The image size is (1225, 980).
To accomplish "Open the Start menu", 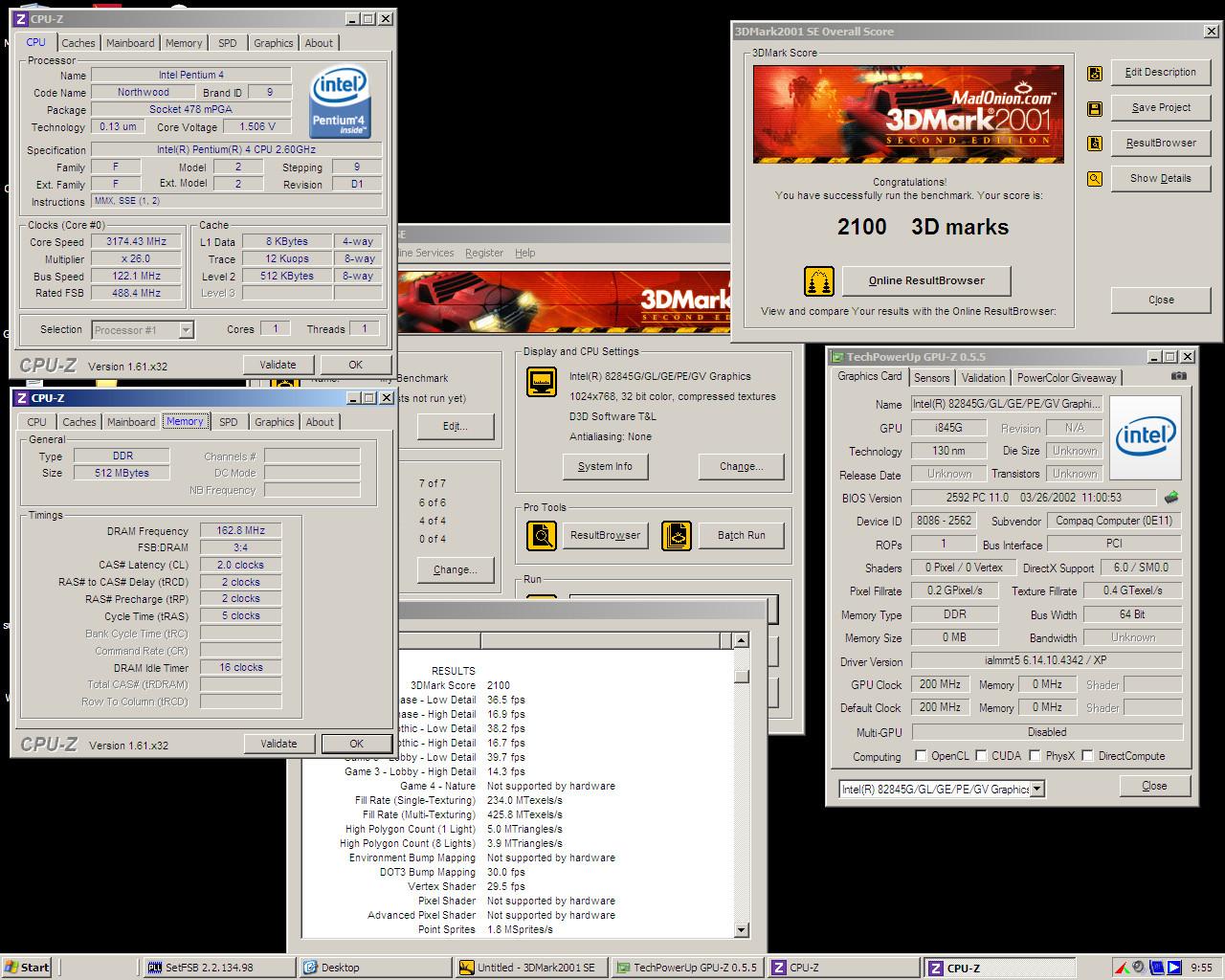I will click(x=27, y=968).
